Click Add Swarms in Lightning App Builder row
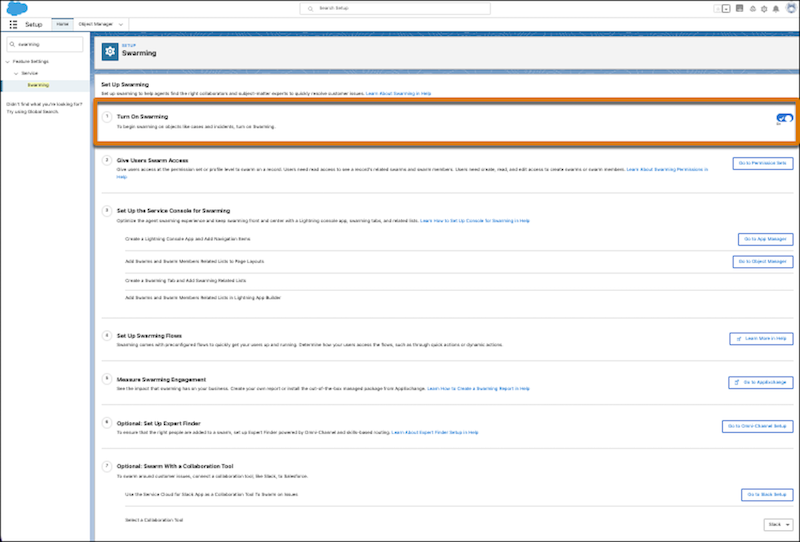 (x=203, y=298)
